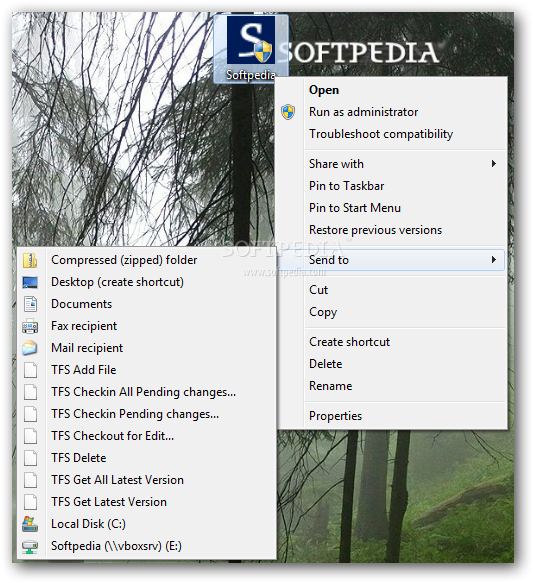
Task: Expand the Send to submenu arrow
Action: click(x=494, y=260)
